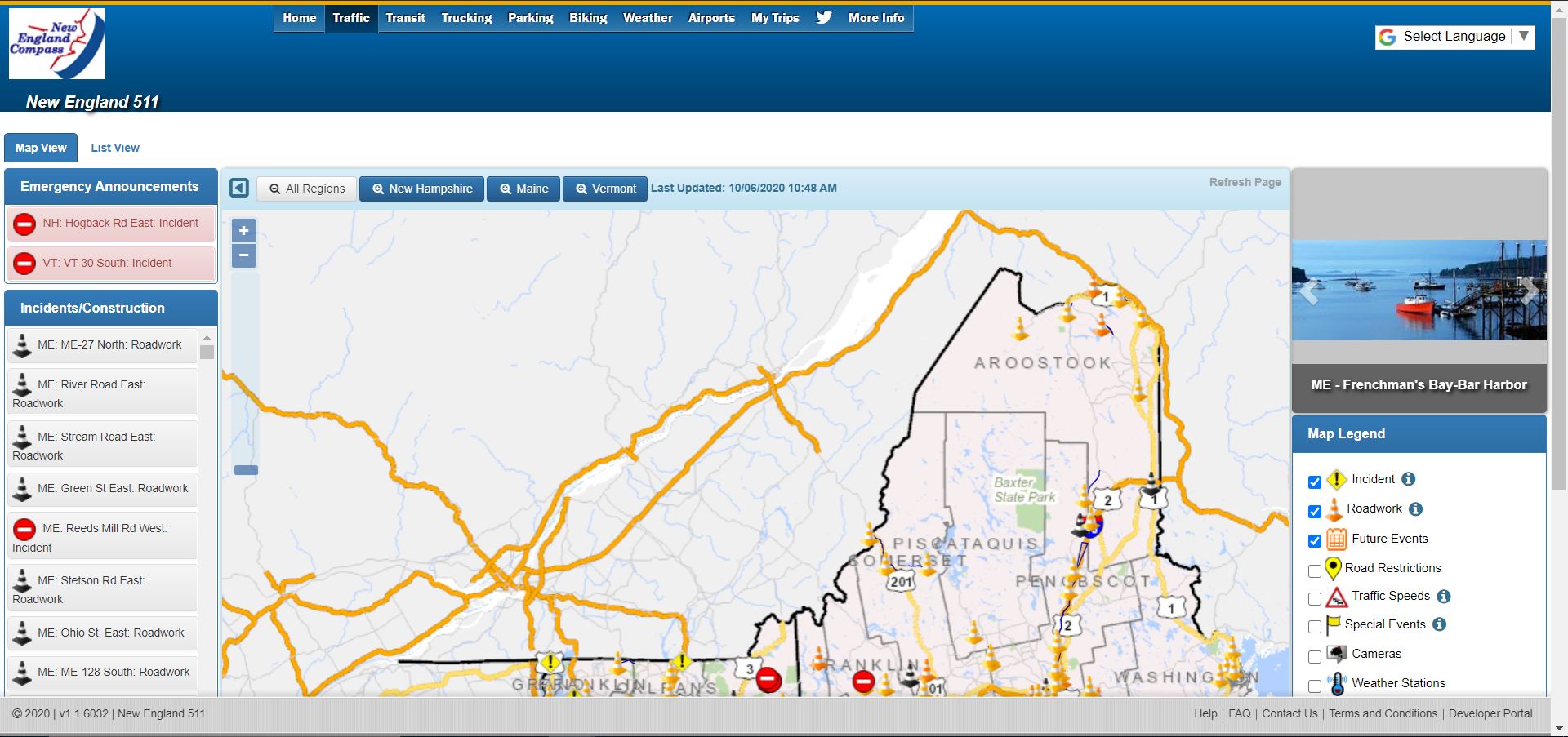Image resolution: width=1568 pixels, height=737 pixels.
Task: Uncheck the Roadwork legend checkbox
Action: pos(1315,512)
